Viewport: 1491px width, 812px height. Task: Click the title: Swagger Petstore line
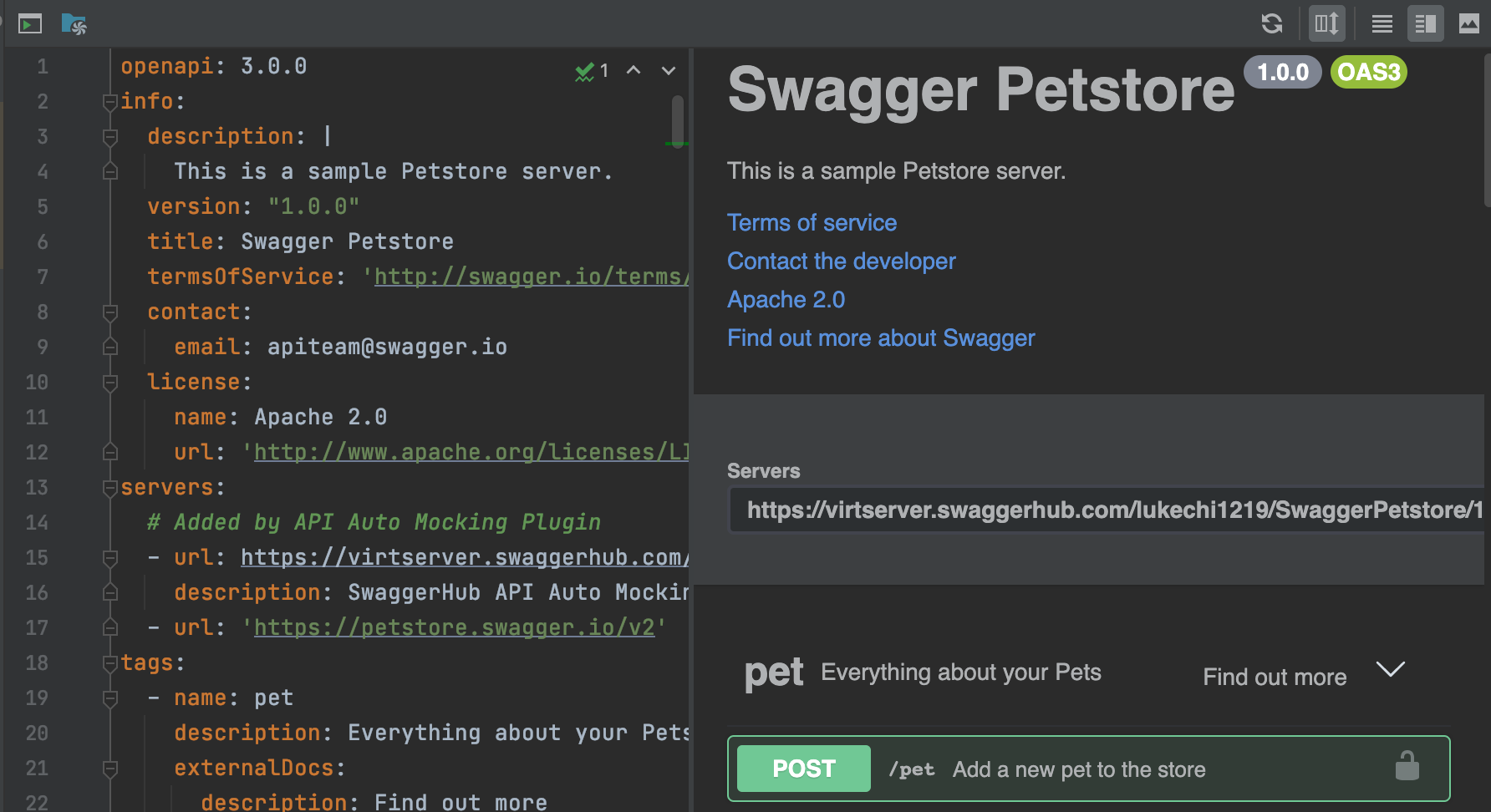[x=301, y=241]
